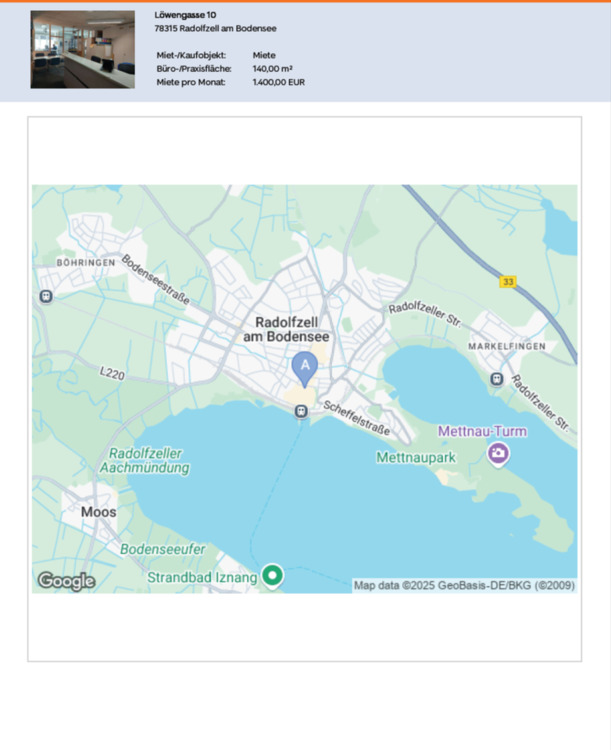Select the Mettnaupark label on the map
The image size is (611, 750).
pos(416,457)
